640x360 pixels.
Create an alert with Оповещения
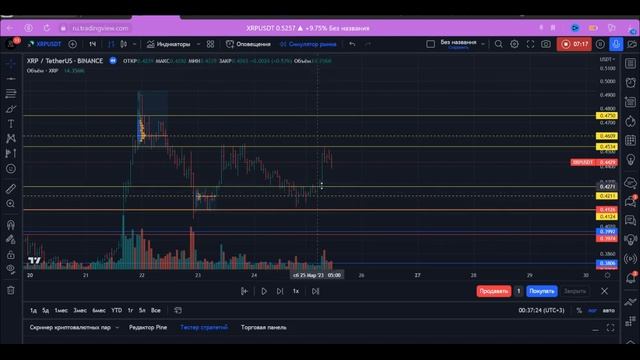click(x=248, y=44)
